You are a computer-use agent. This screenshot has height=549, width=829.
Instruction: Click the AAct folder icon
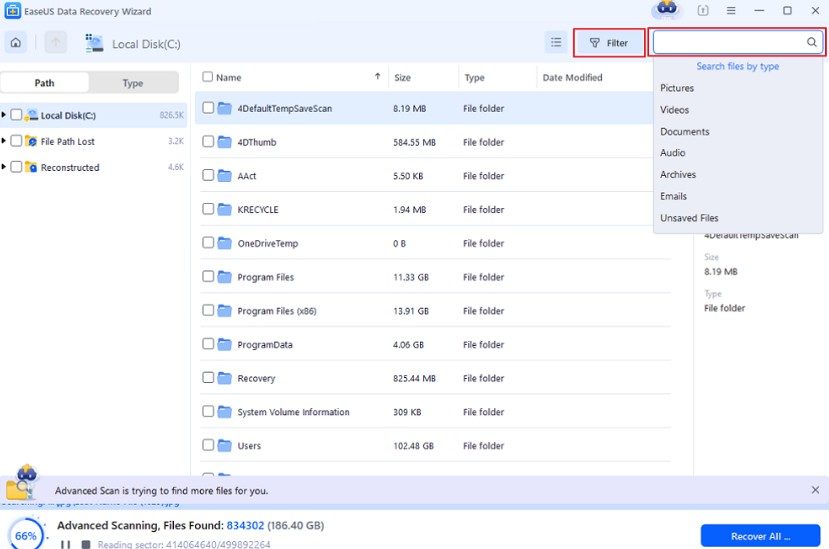coord(225,176)
